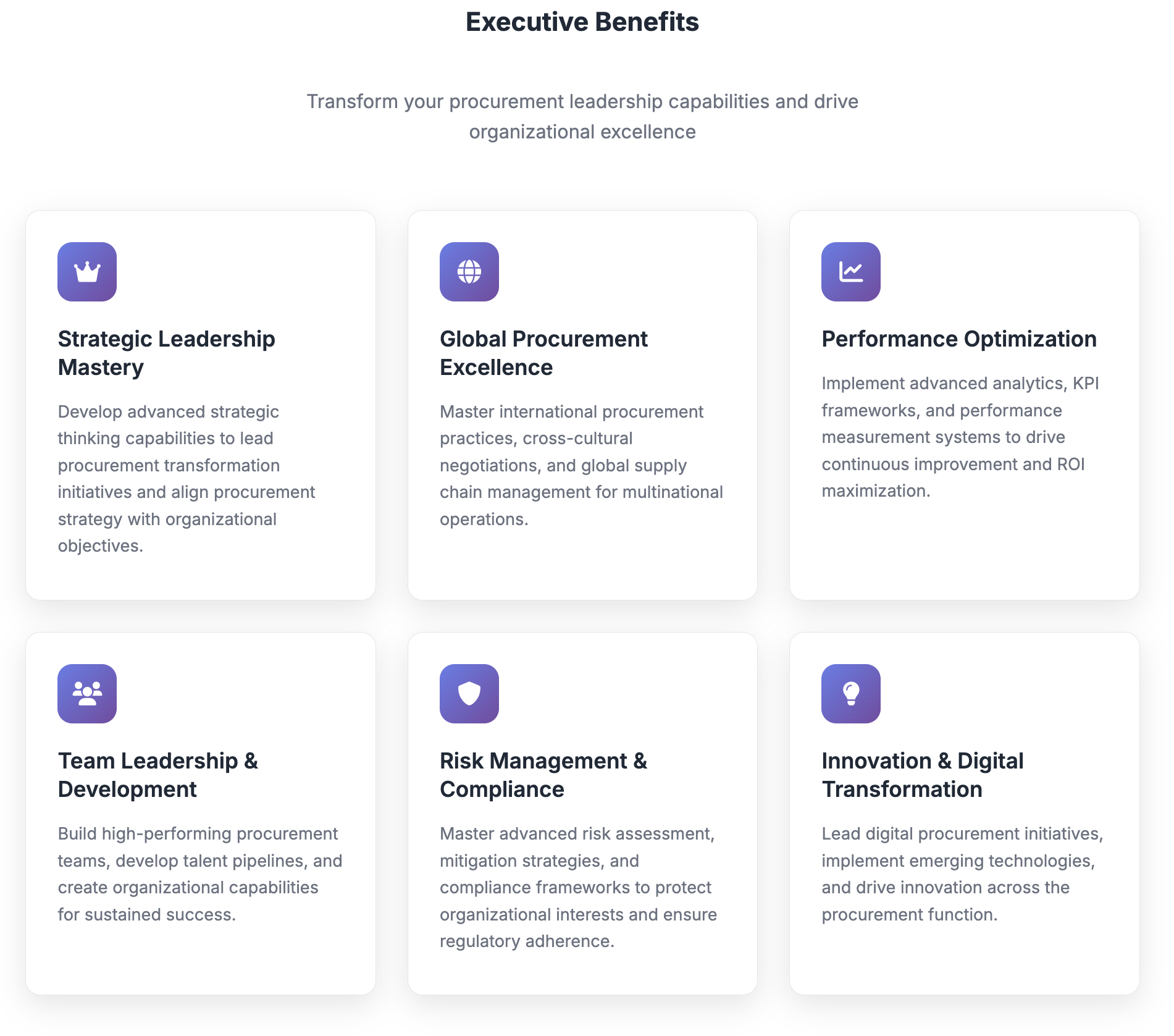Click the Global Procurement Excellence card body
Viewport: 1174px width, 1036px height.
coord(582,465)
